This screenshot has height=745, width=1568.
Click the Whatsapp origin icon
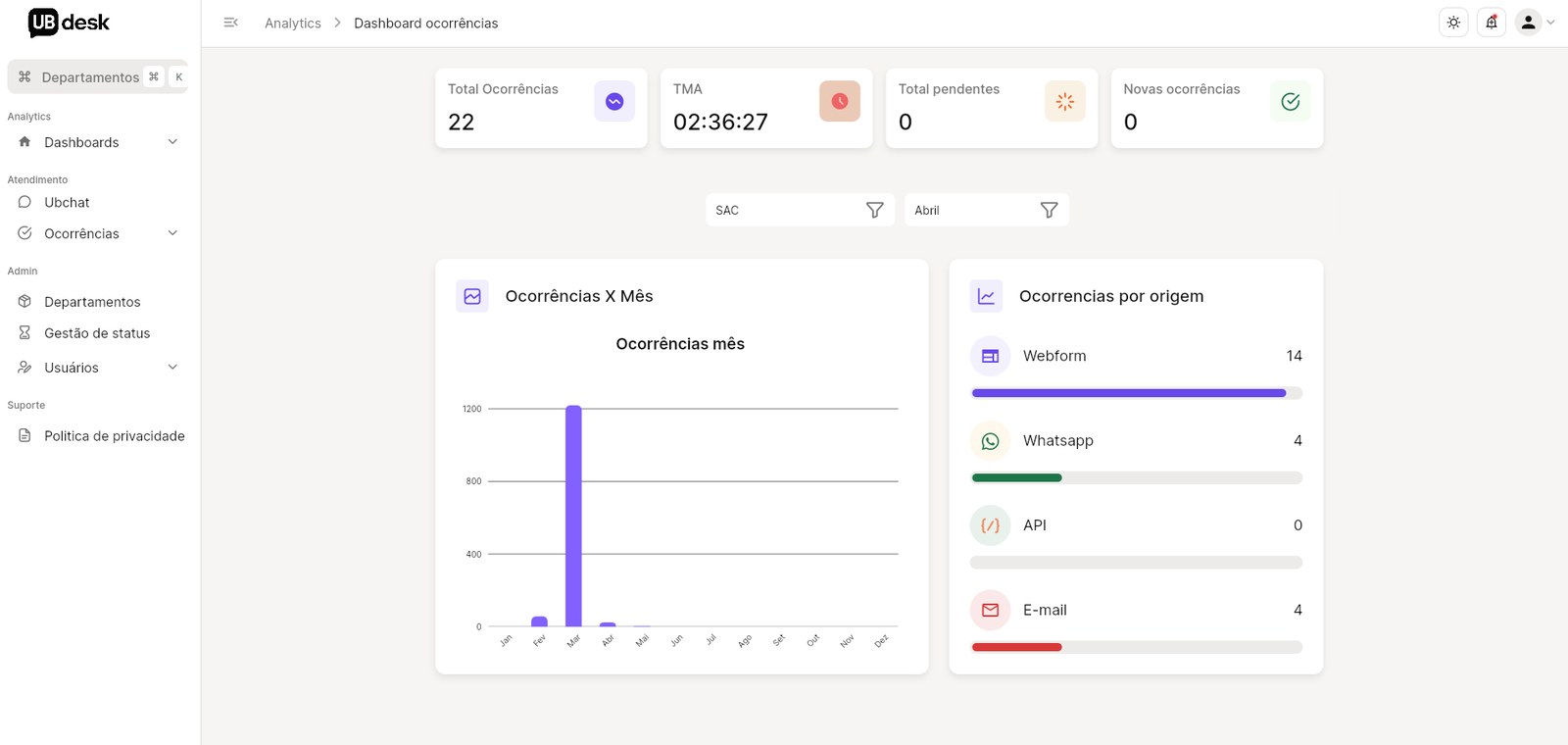pyautogui.click(x=990, y=441)
